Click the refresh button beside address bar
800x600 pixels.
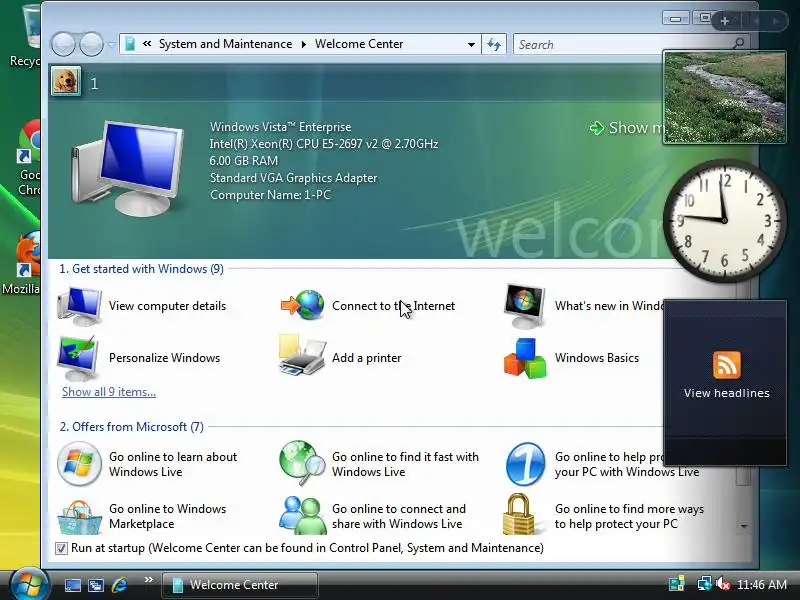tap(494, 44)
